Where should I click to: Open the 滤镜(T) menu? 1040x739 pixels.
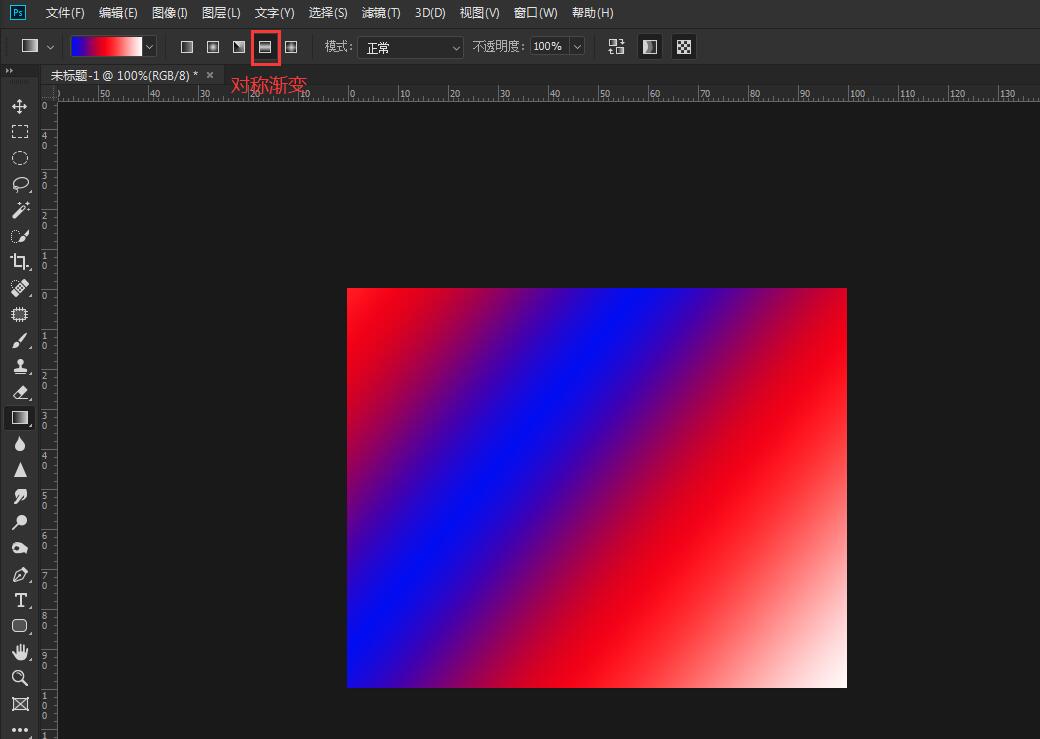(x=381, y=13)
